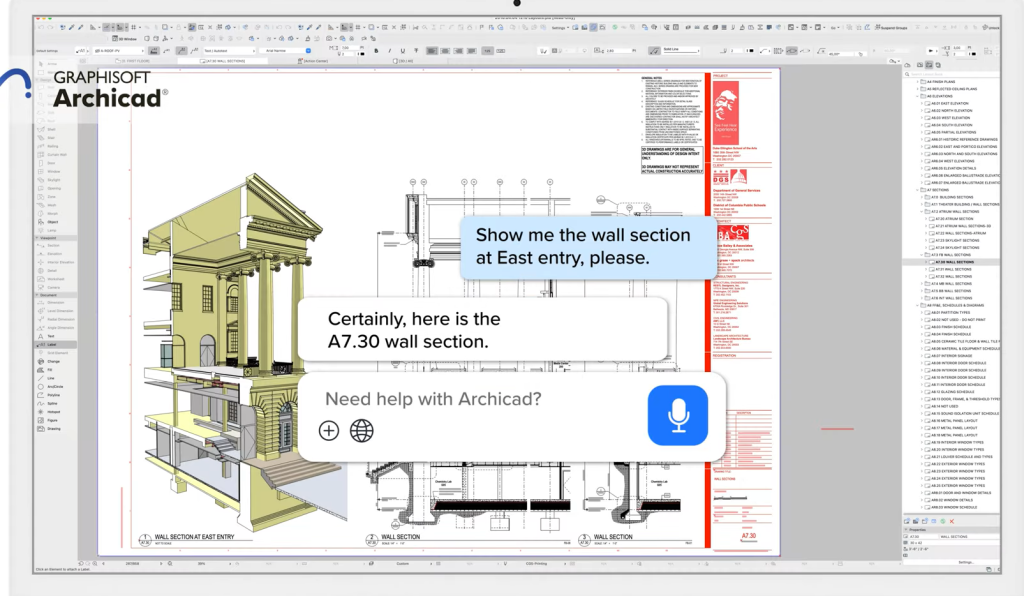The image size is (1024, 596).
Task: Open the A-ROOF-PV layer dropdown
Action: [x=119, y=50]
